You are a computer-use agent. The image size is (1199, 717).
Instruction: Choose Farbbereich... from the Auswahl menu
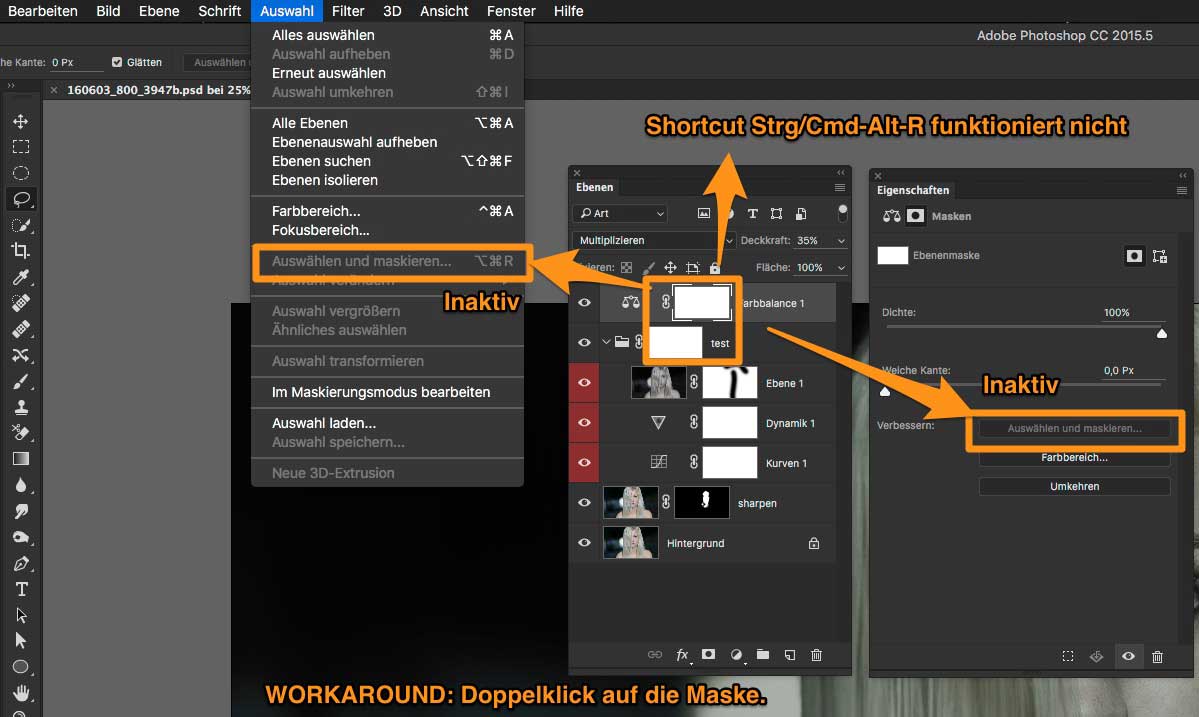(x=316, y=211)
